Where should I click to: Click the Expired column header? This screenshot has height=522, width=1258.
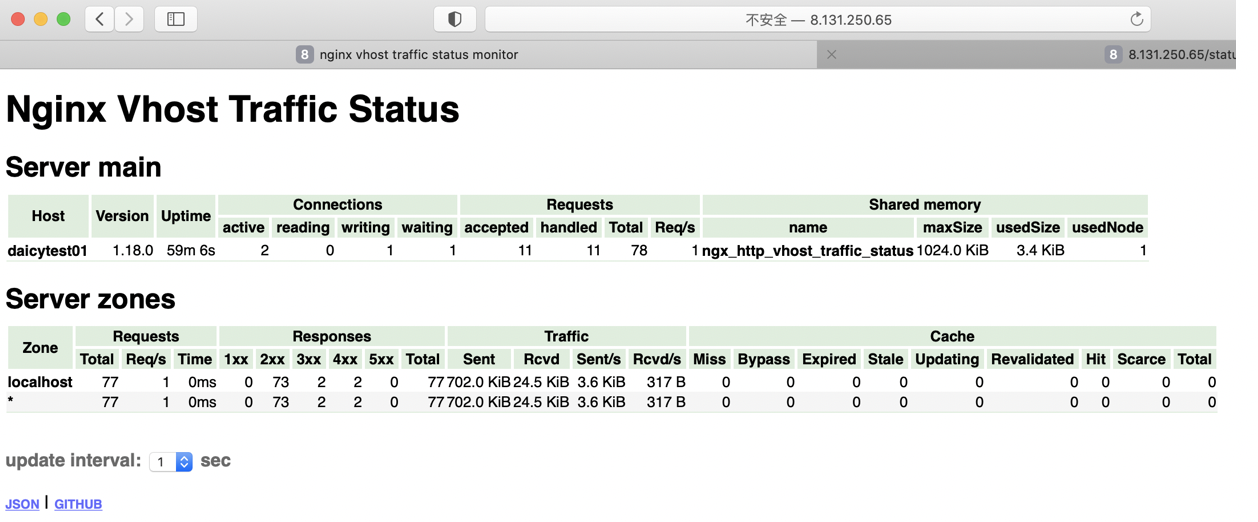pyautogui.click(x=829, y=360)
